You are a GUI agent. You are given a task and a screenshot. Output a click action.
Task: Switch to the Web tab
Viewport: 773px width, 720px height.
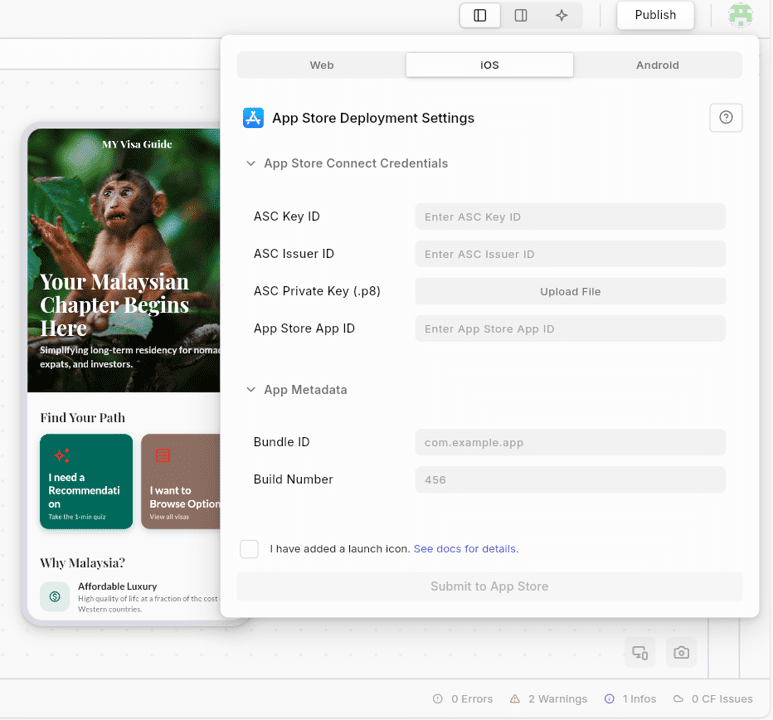pyautogui.click(x=321, y=65)
